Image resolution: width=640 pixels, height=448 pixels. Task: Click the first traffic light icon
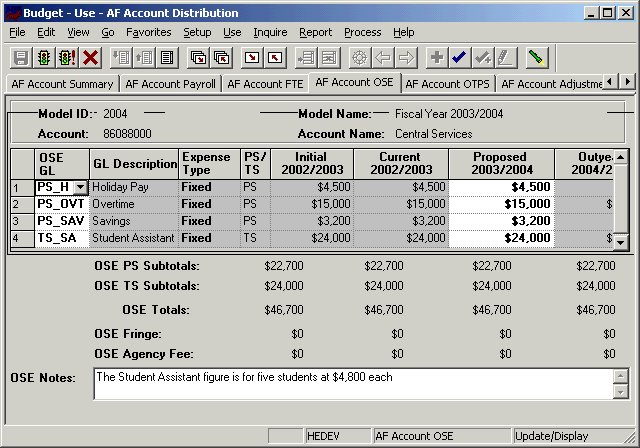[43, 58]
